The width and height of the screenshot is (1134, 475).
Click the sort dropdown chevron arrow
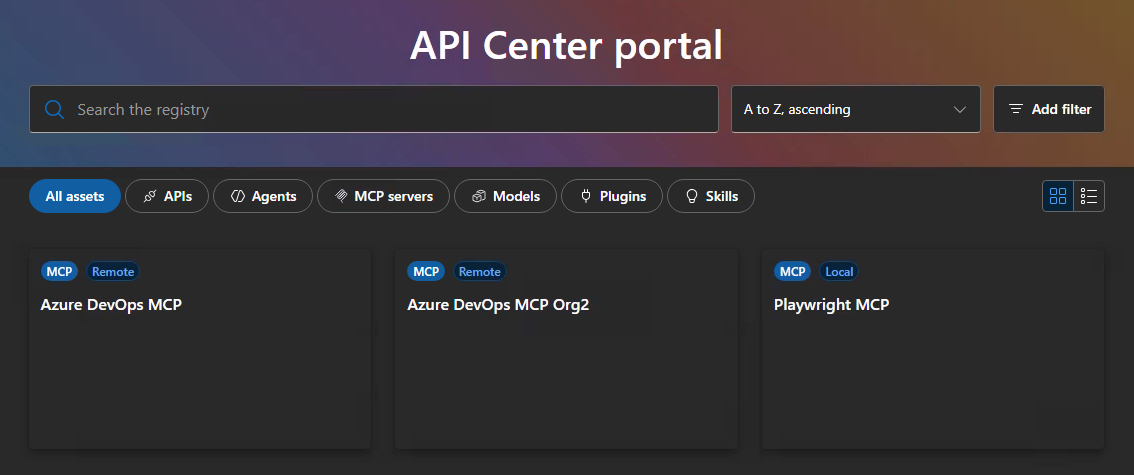pyautogui.click(x=960, y=110)
